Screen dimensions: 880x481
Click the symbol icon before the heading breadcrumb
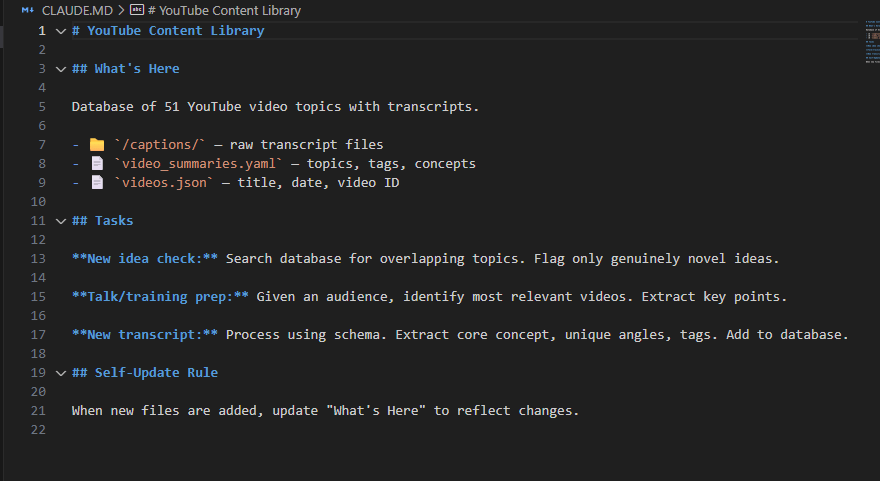137,10
